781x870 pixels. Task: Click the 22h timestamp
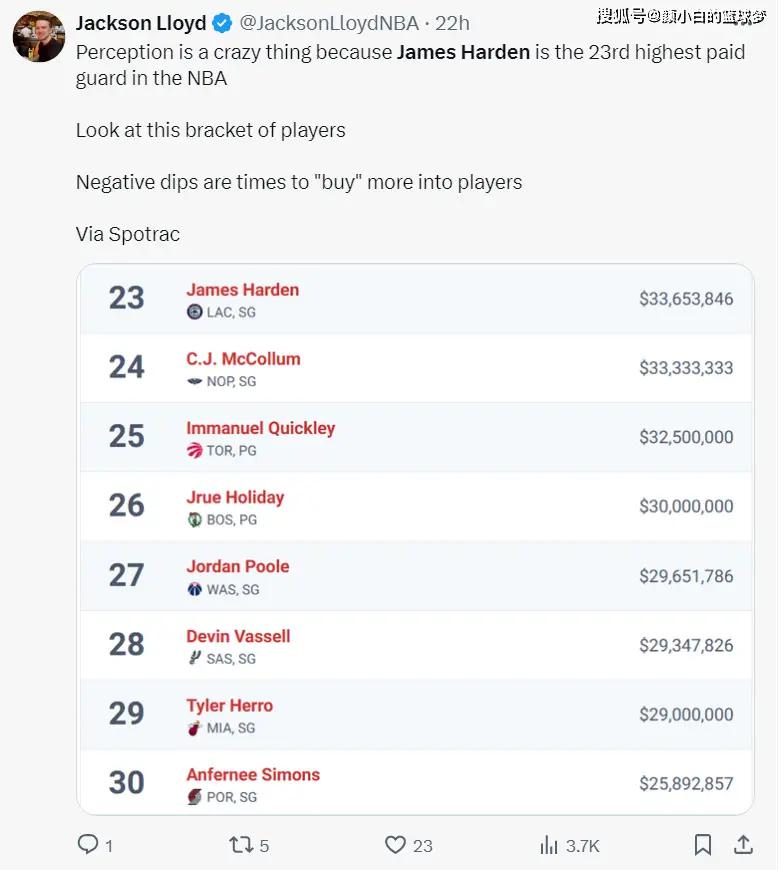click(x=452, y=23)
